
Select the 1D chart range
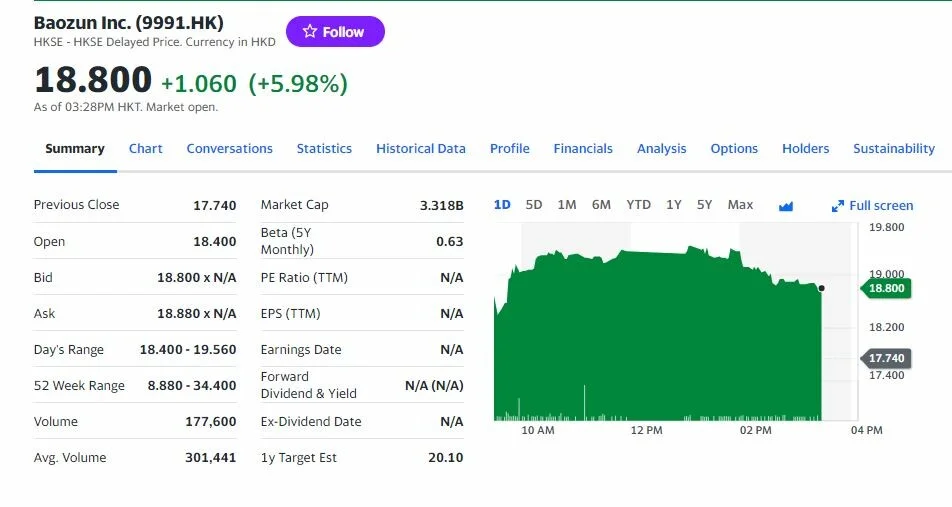502,205
